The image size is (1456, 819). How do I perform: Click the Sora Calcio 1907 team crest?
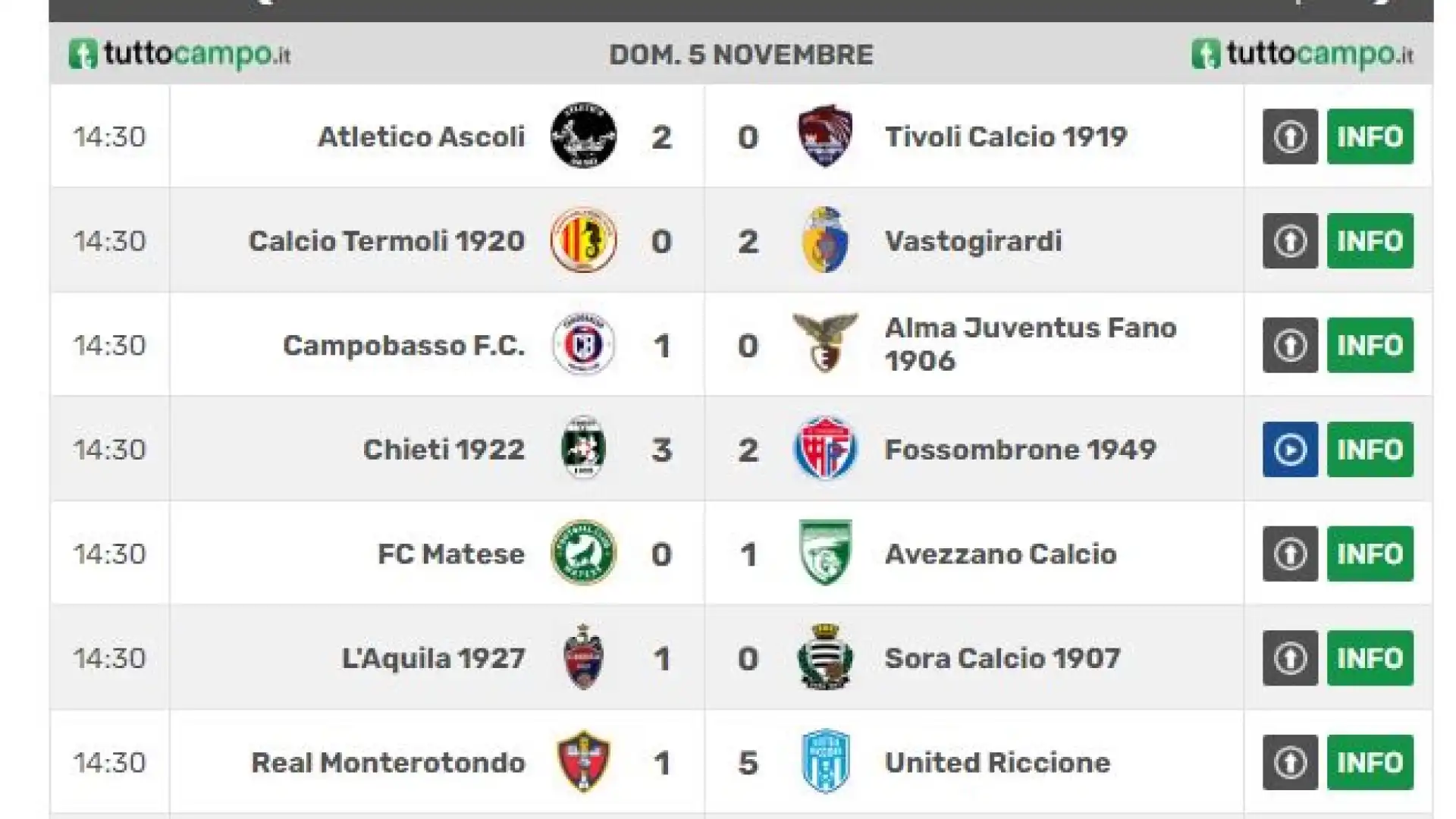(825, 657)
